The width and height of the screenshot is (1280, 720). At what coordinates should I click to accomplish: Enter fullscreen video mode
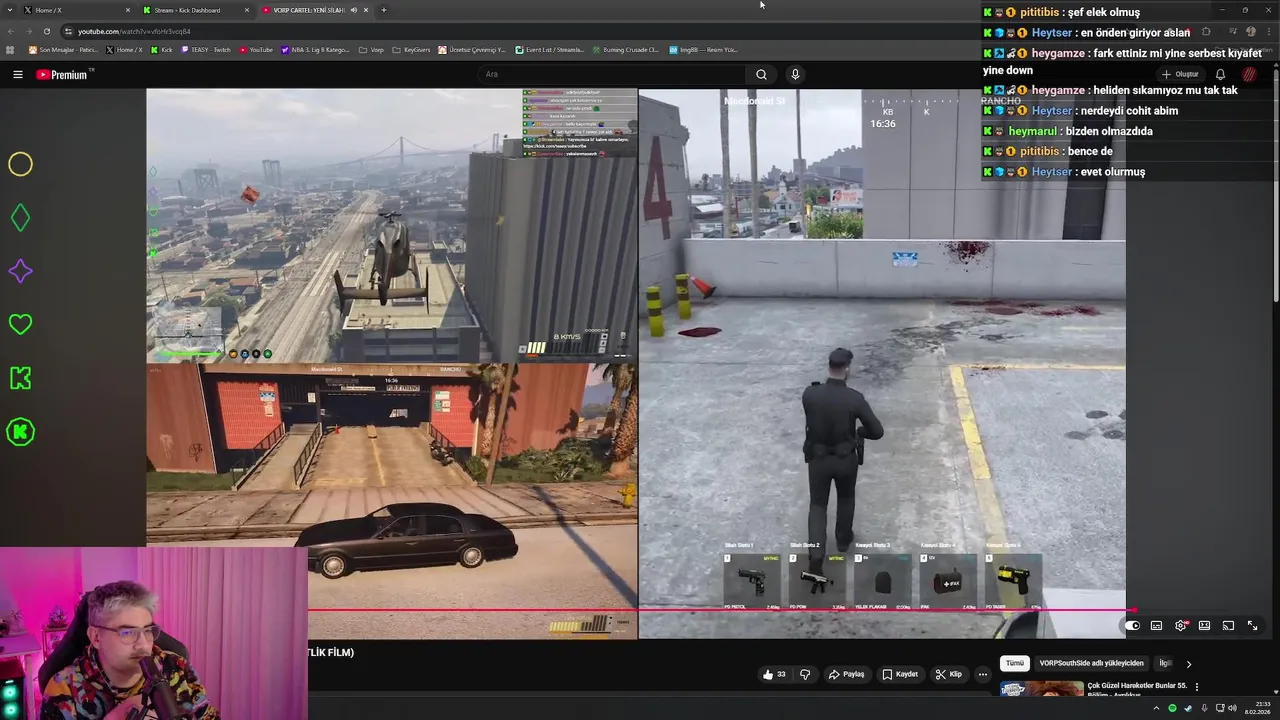1252,626
